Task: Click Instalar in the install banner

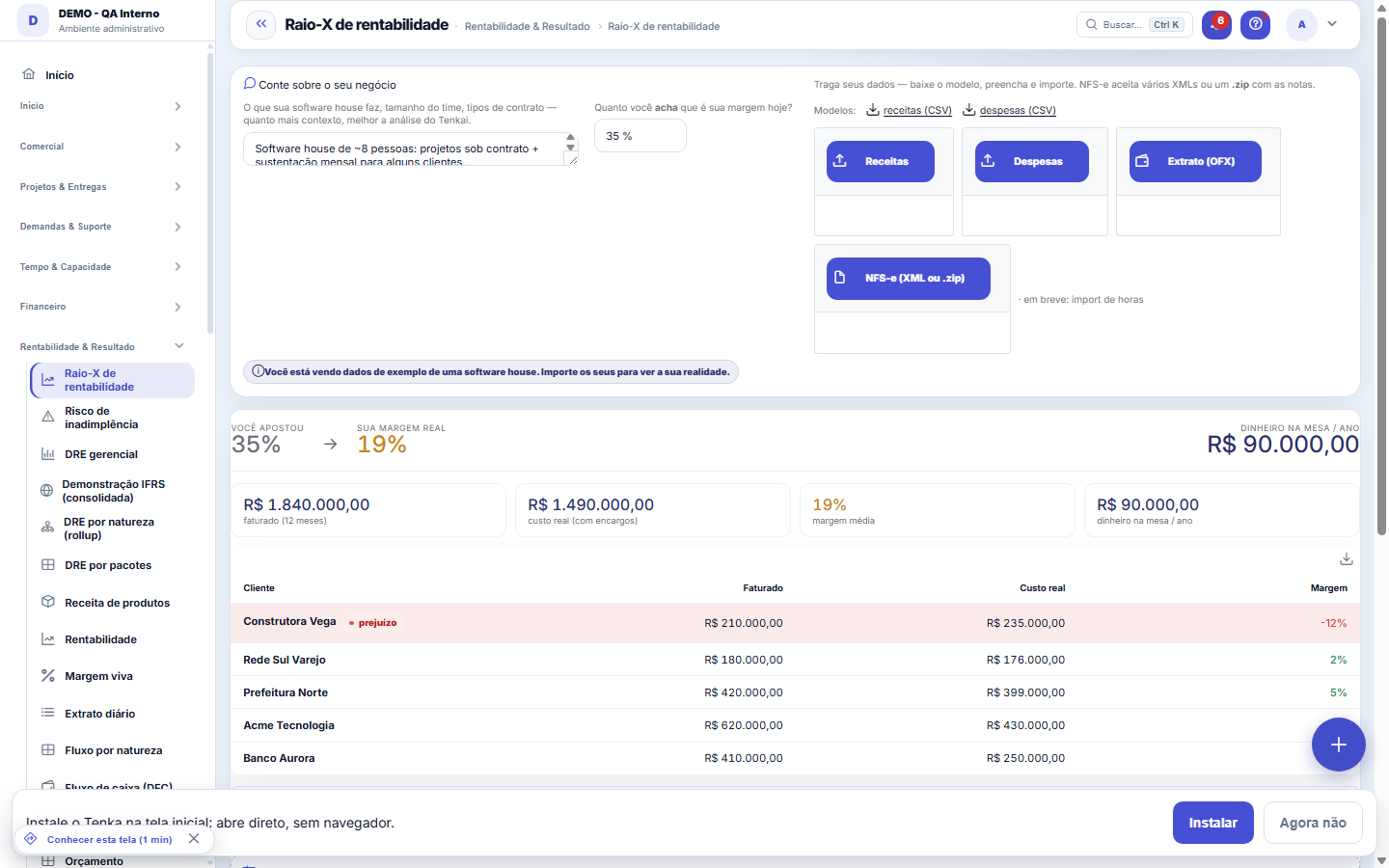Action: pos(1212,823)
